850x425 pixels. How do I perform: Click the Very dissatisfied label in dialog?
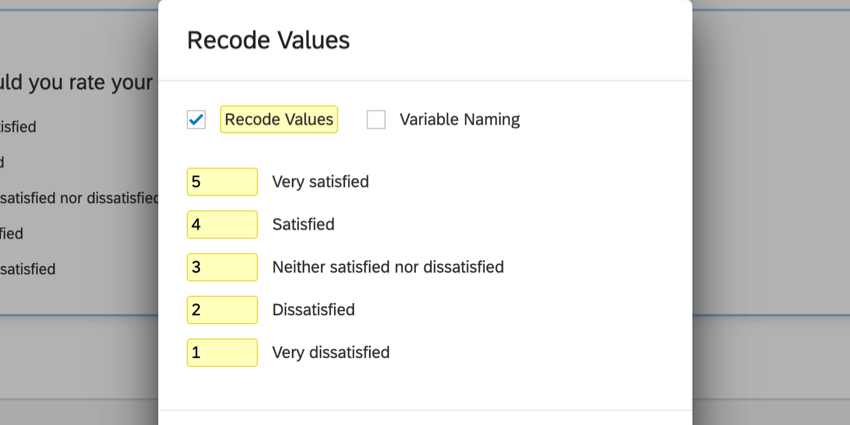pyautogui.click(x=330, y=352)
